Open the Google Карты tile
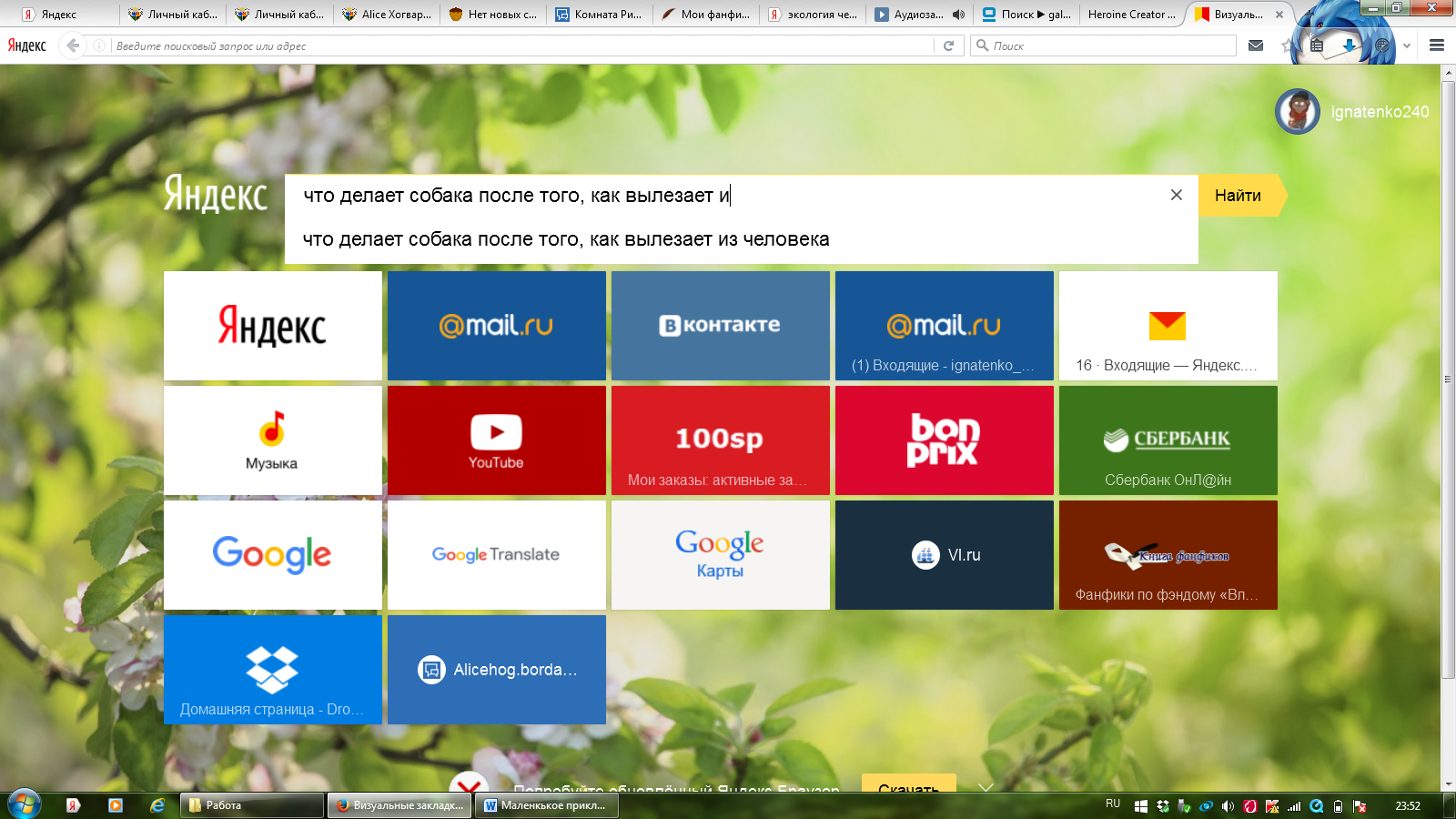 point(721,555)
